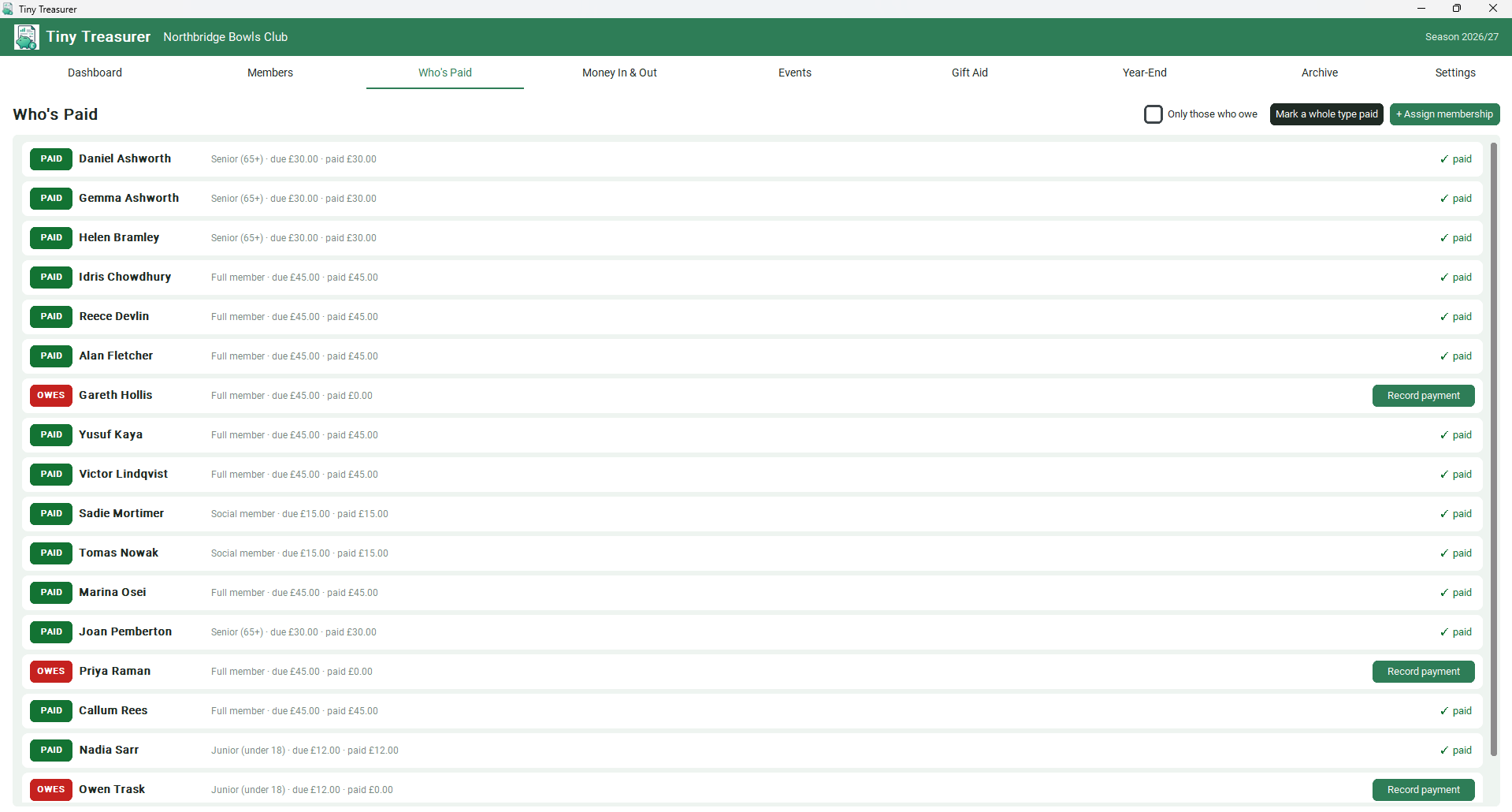Select the Tomas Nowak name
Image resolution: width=1512 pixels, height=812 pixels.
118,553
